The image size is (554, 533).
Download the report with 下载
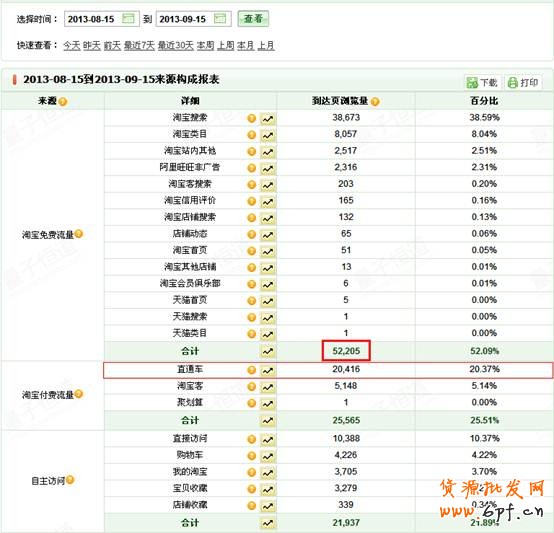(482, 83)
